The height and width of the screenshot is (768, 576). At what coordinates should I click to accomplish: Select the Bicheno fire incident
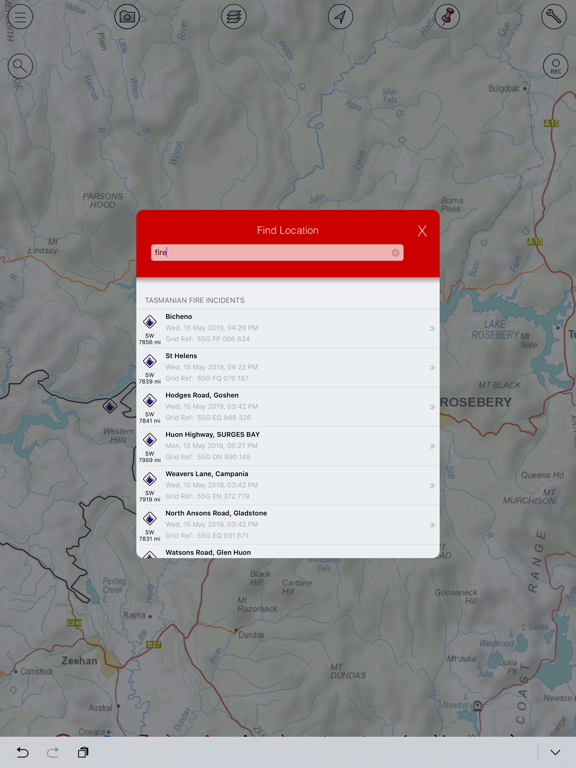pyautogui.click(x=288, y=328)
